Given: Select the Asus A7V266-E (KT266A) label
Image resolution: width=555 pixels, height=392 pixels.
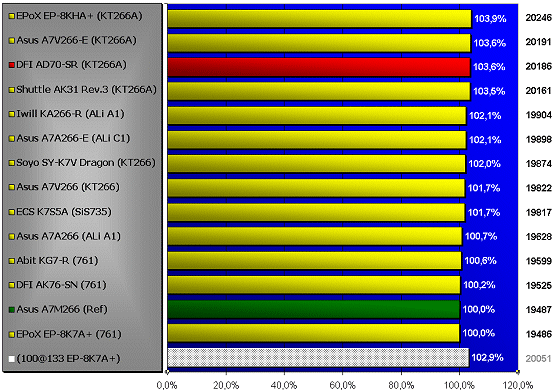Looking at the screenshot, I should 76,40.
